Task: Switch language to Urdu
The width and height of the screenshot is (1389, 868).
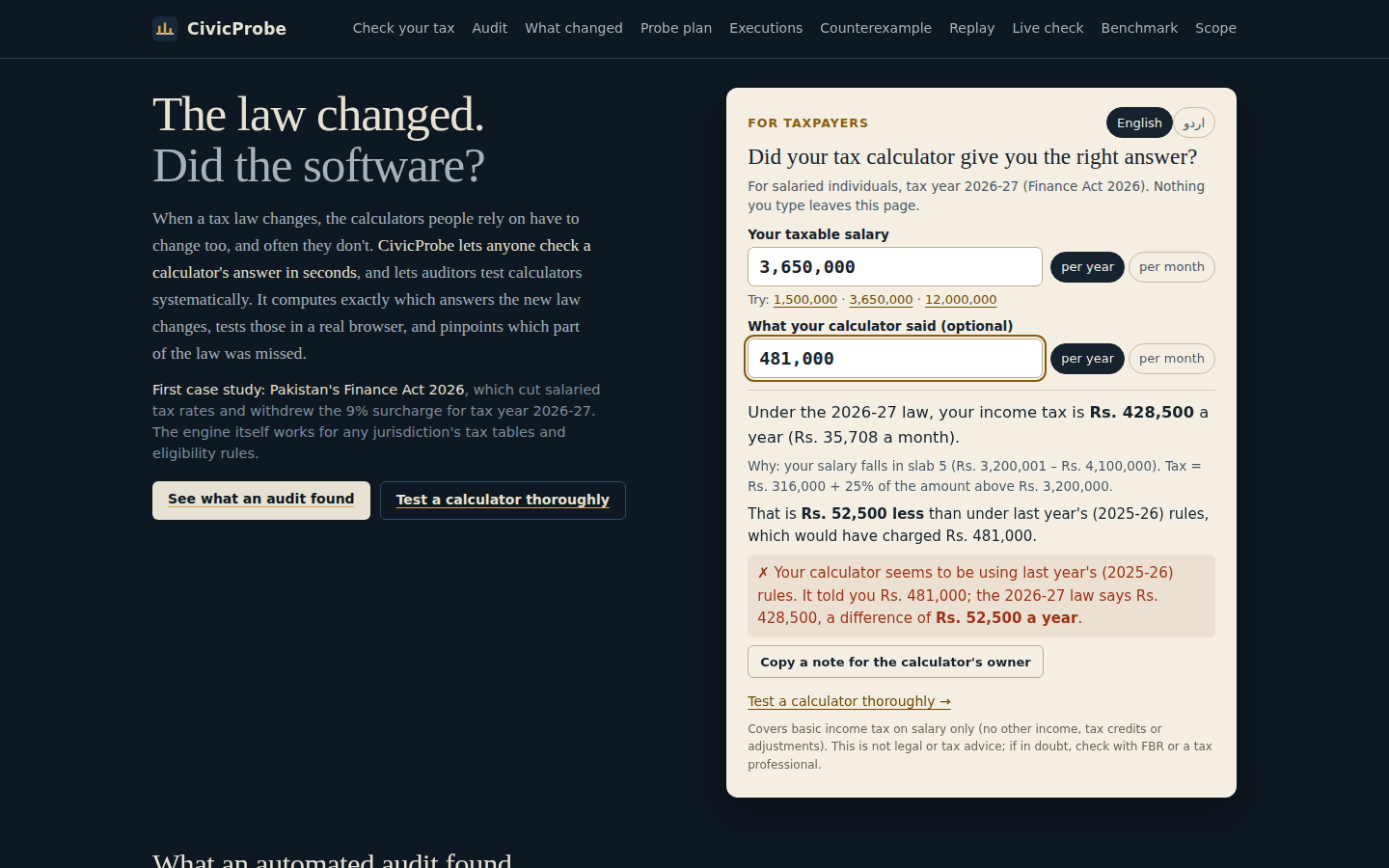Action: tap(1194, 122)
